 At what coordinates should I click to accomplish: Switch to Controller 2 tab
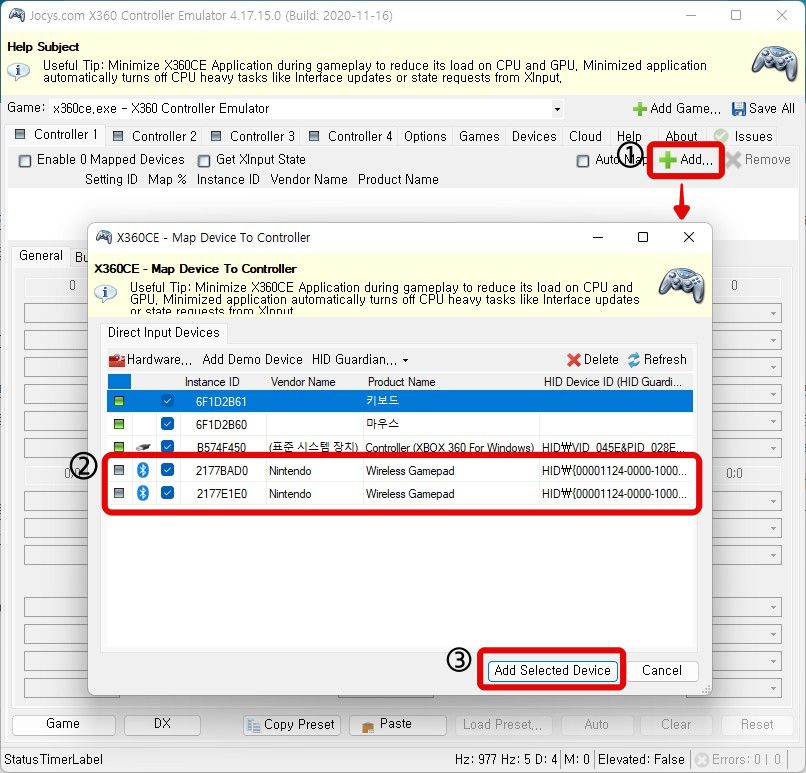[x=155, y=136]
